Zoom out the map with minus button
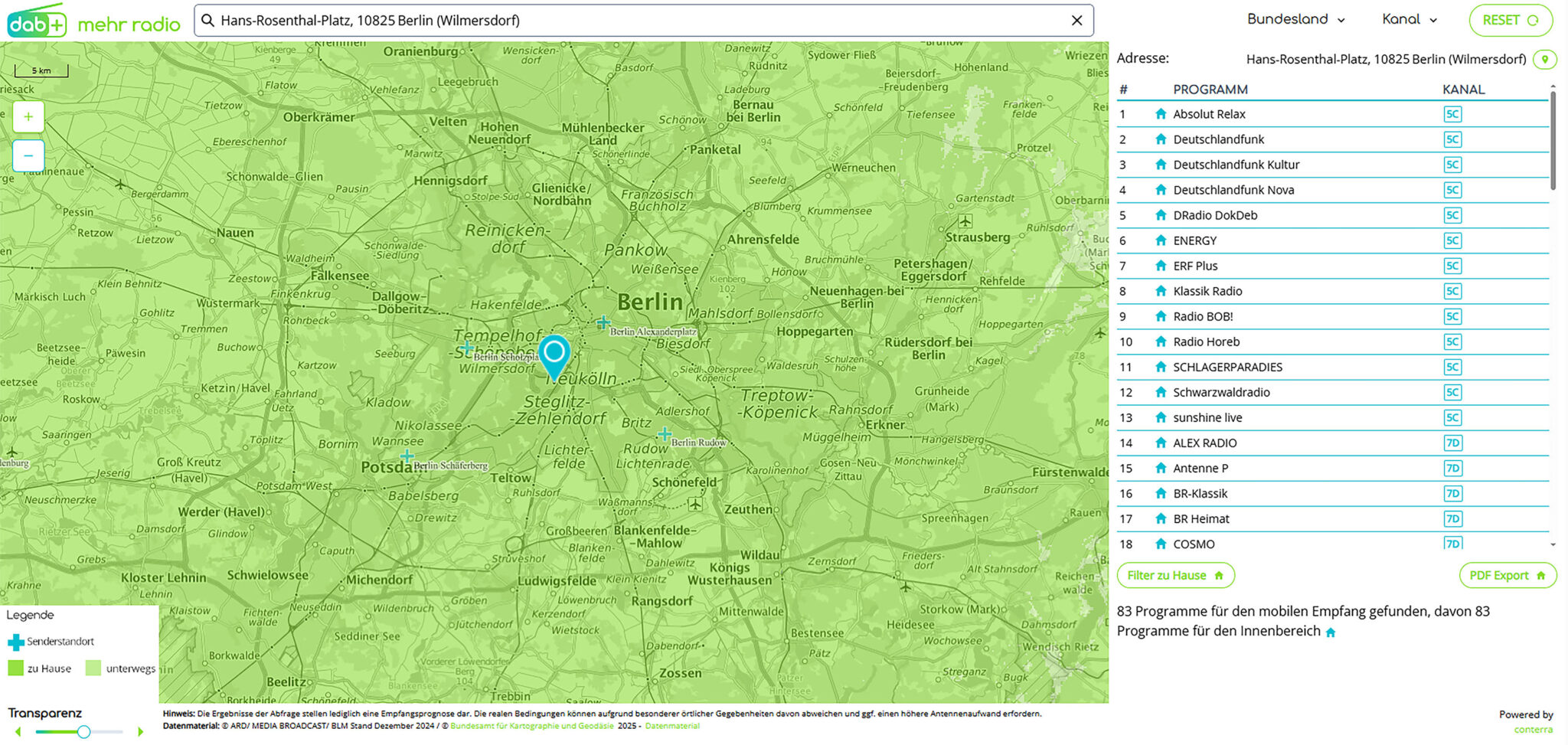This screenshot has height=745, width=1568. 28,155
